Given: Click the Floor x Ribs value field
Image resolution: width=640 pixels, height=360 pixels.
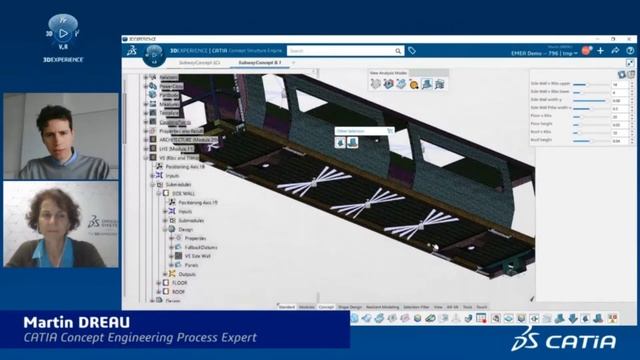Looking at the screenshot, I should pos(620,117).
